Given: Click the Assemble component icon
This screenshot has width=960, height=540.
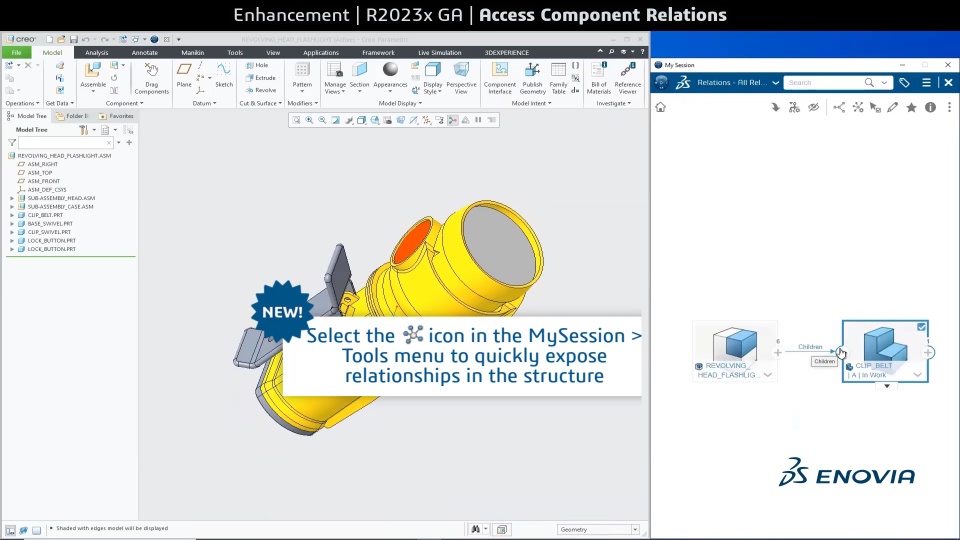Looking at the screenshot, I should tap(93, 71).
